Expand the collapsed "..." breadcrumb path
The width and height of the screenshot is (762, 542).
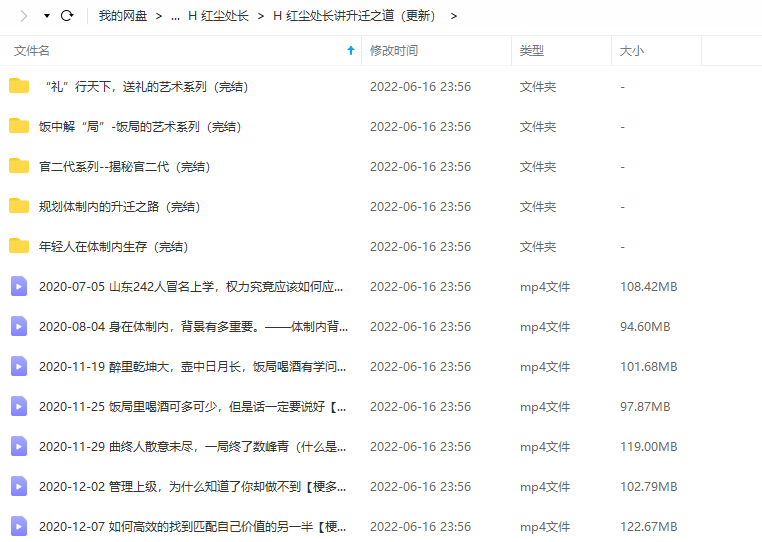coord(176,16)
